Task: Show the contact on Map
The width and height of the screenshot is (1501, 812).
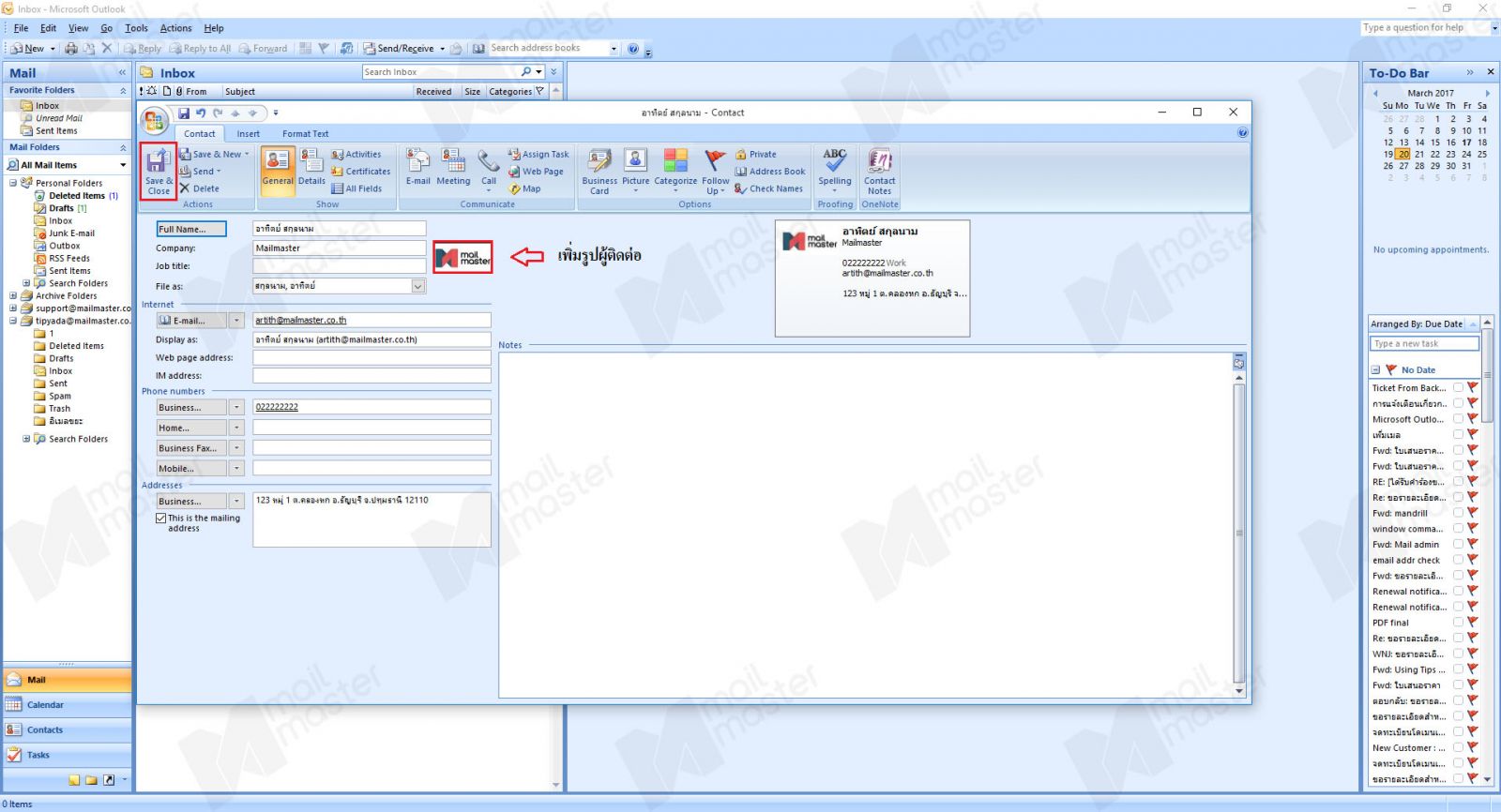Action: [524, 188]
